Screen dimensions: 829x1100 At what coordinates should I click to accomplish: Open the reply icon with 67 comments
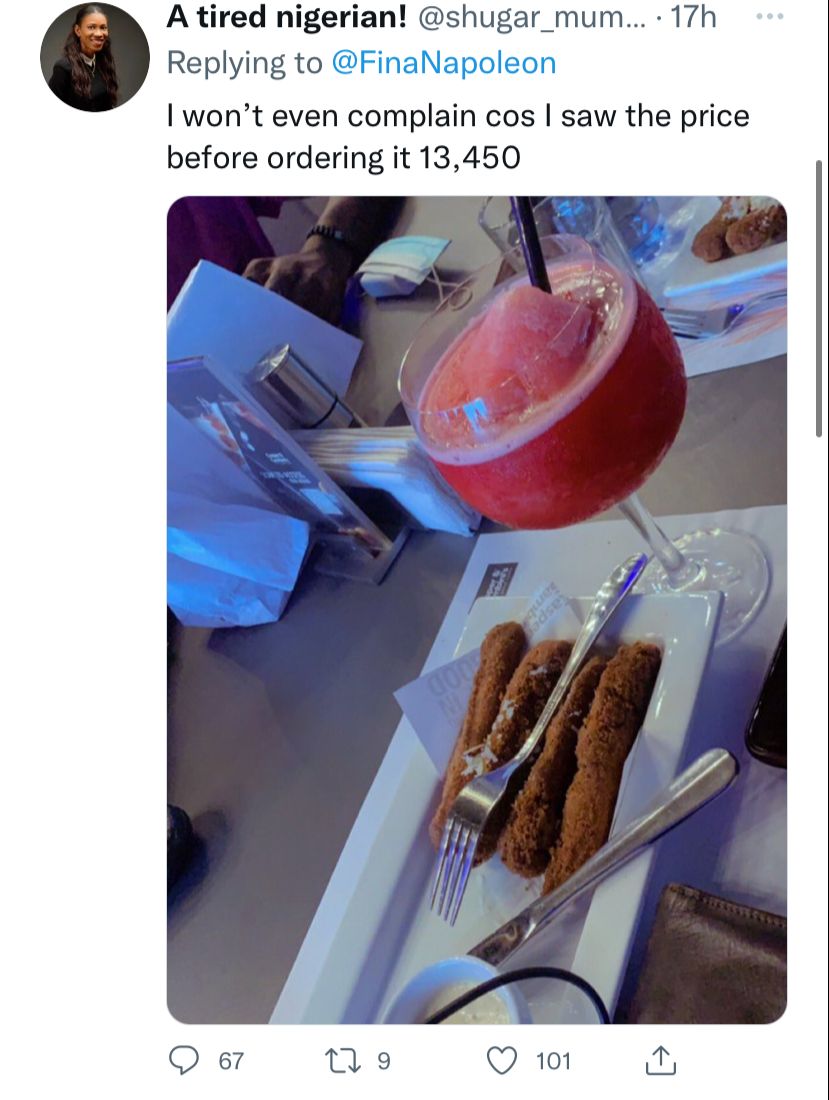[184, 1060]
